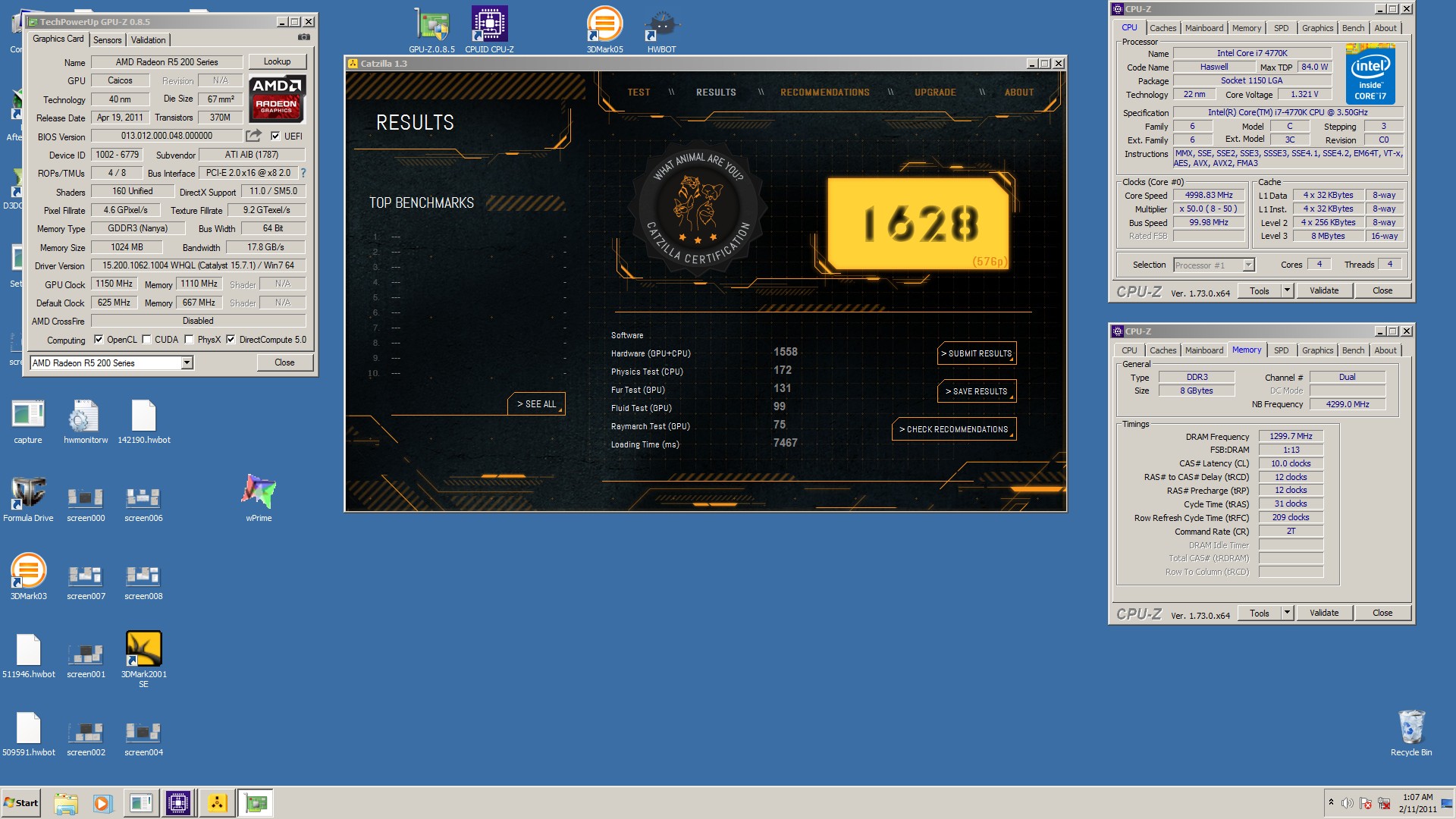Click CHECK RECOMMENDATIONS in Catzilla
The height and width of the screenshot is (819, 1456).
click(954, 429)
